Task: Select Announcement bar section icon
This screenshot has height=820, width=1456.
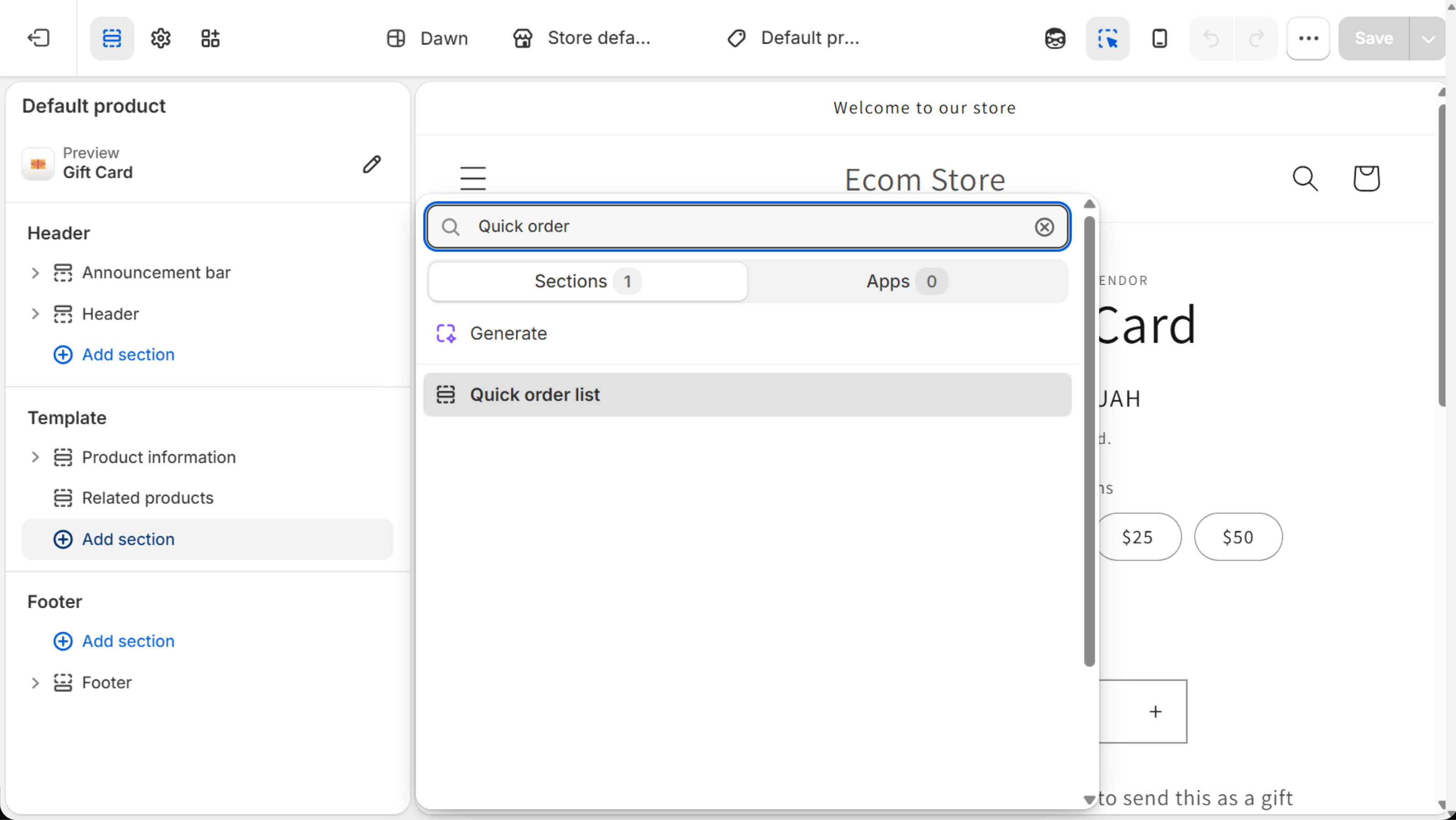Action: point(63,273)
